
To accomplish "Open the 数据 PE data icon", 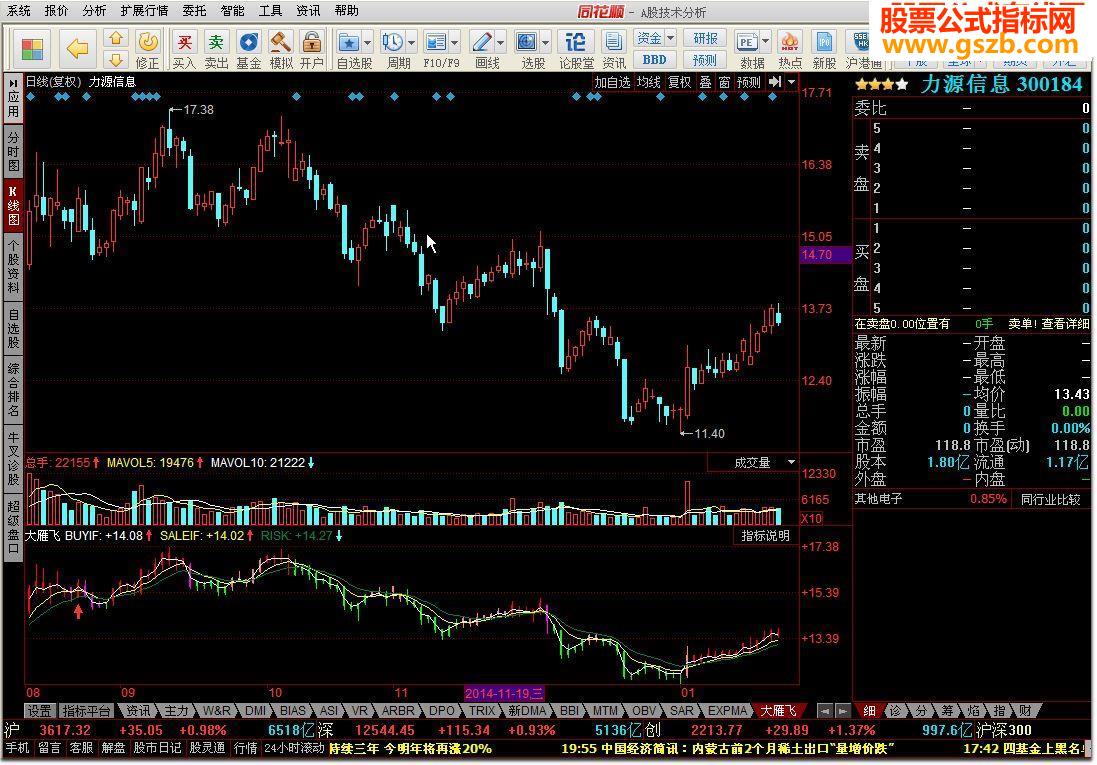I will tap(746, 42).
